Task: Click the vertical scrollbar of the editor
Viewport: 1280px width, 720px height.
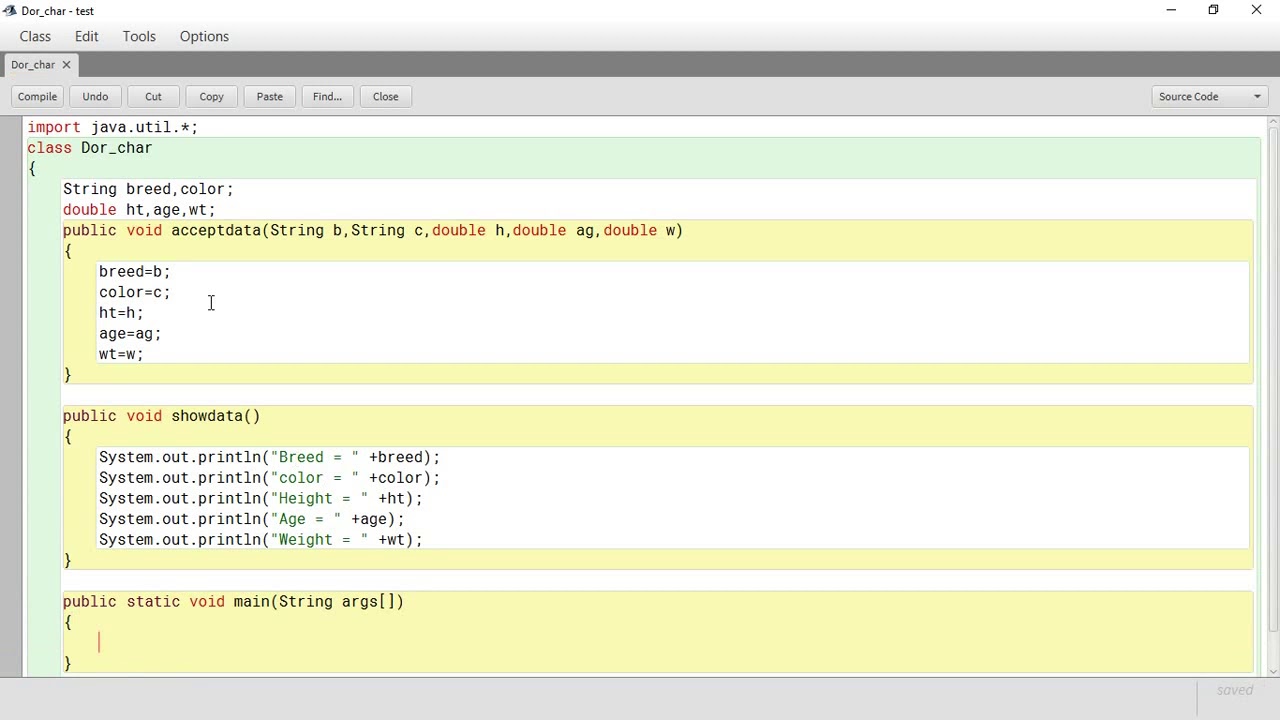Action: click(1273, 380)
